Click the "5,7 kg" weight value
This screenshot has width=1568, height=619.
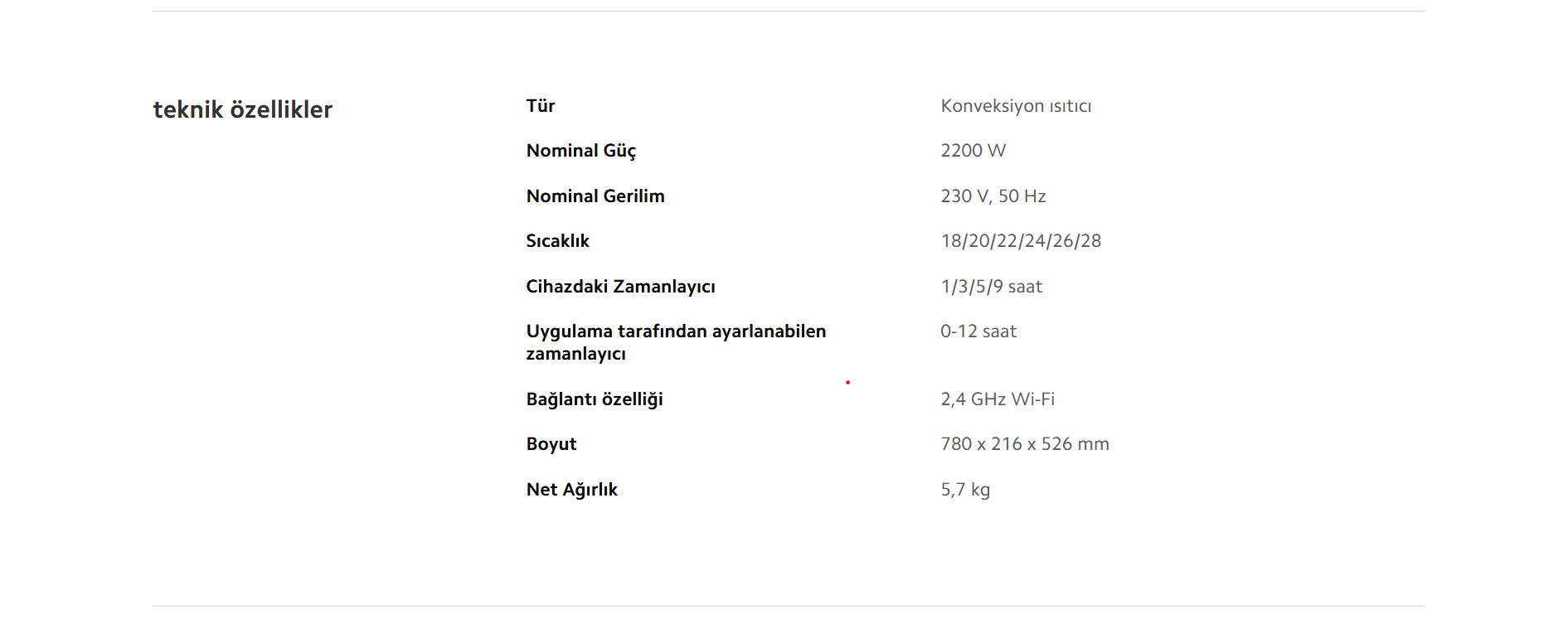965,490
